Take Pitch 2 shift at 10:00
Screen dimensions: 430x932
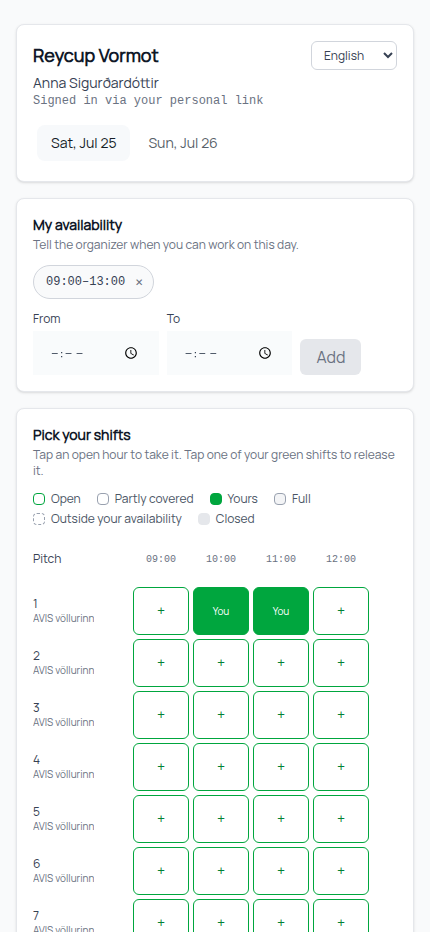pos(221,663)
